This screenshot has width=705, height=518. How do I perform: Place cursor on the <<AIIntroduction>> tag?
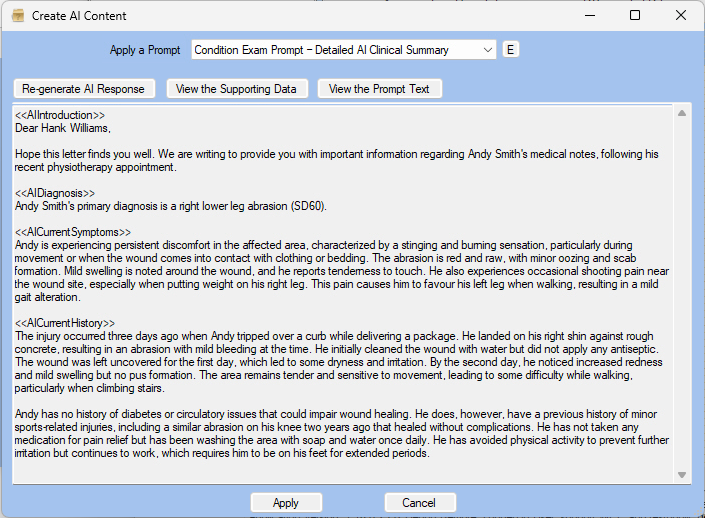click(60, 115)
